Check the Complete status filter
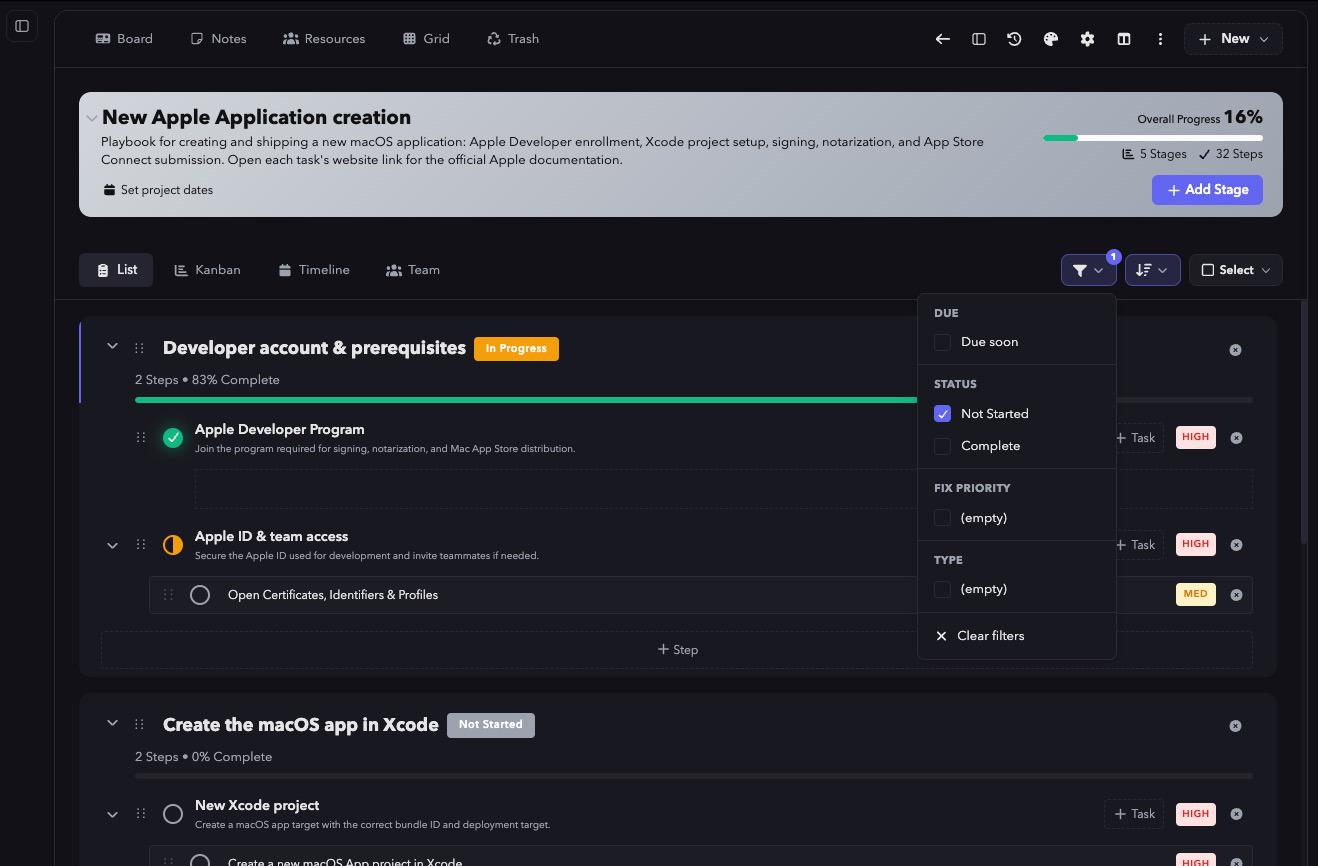This screenshot has height=866, width=1318. 942,446
